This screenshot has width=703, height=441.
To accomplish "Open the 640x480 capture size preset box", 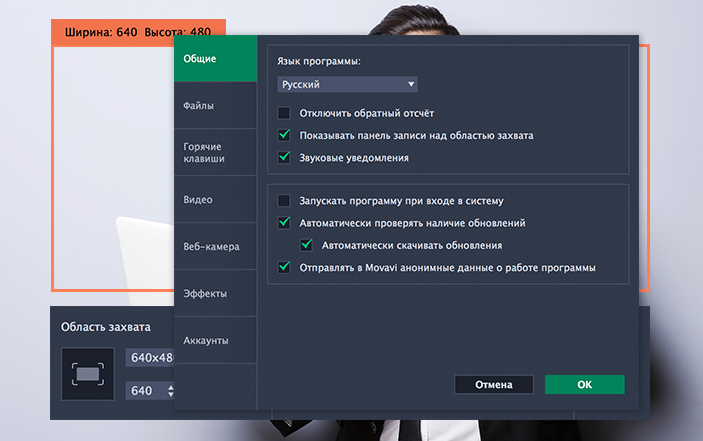I will [x=149, y=358].
